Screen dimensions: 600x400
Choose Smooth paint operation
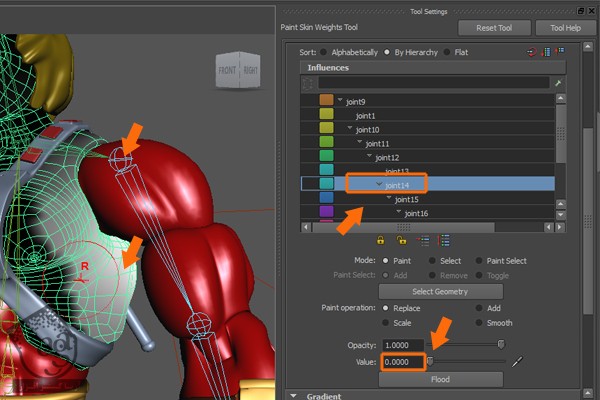[479, 323]
